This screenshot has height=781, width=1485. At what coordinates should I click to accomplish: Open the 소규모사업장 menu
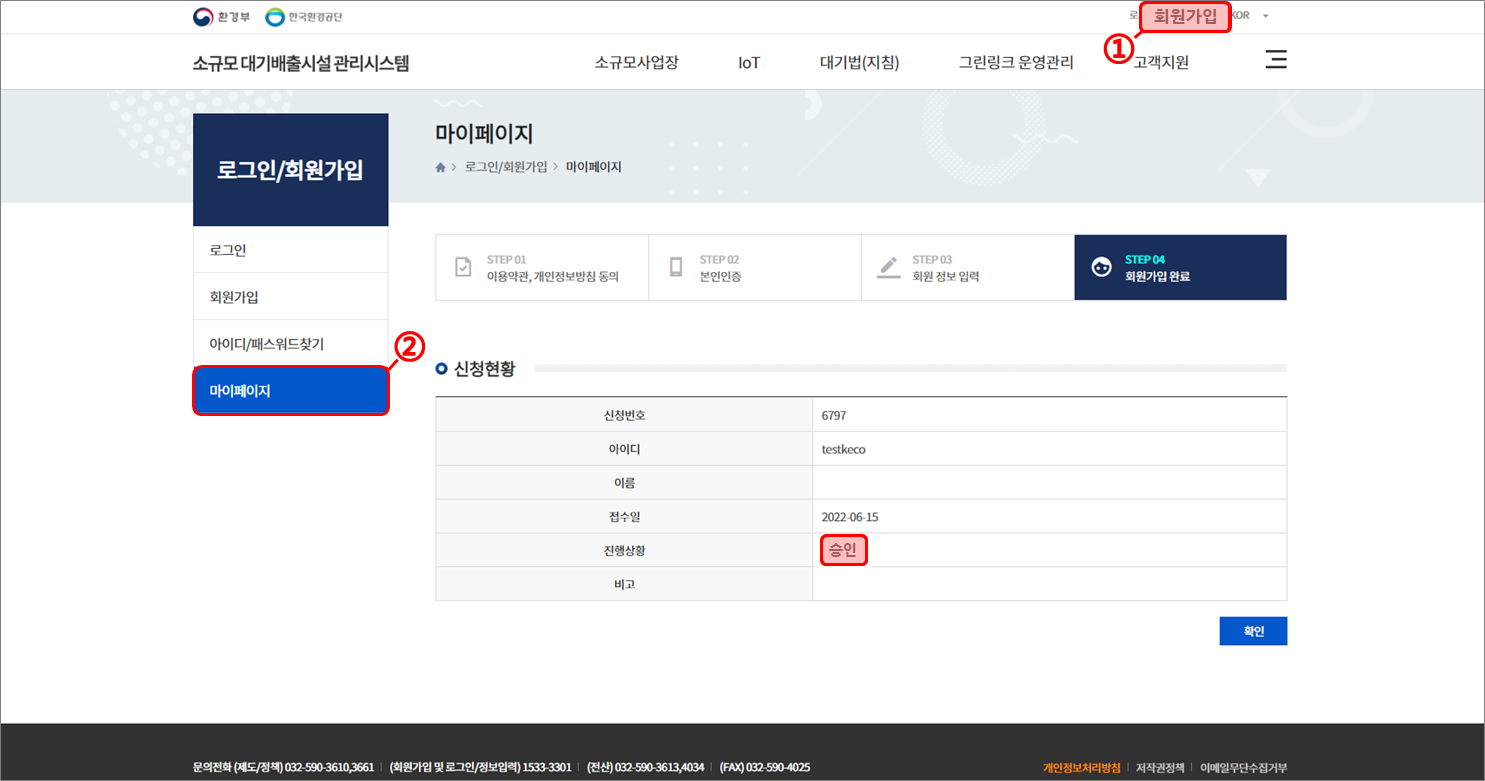pyautogui.click(x=636, y=62)
